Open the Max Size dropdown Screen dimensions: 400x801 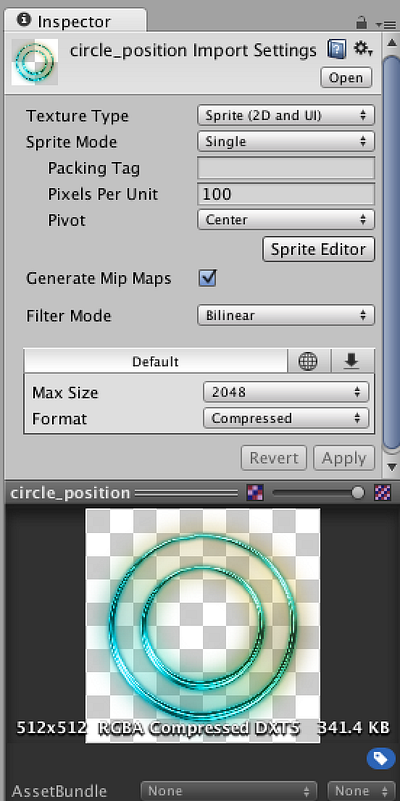click(x=286, y=392)
